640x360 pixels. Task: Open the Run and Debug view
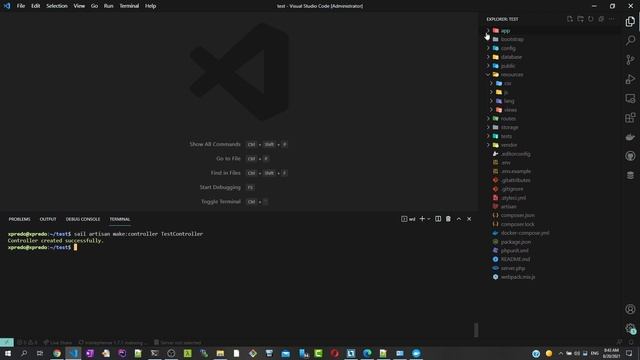pyautogui.click(x=630, y=79)
